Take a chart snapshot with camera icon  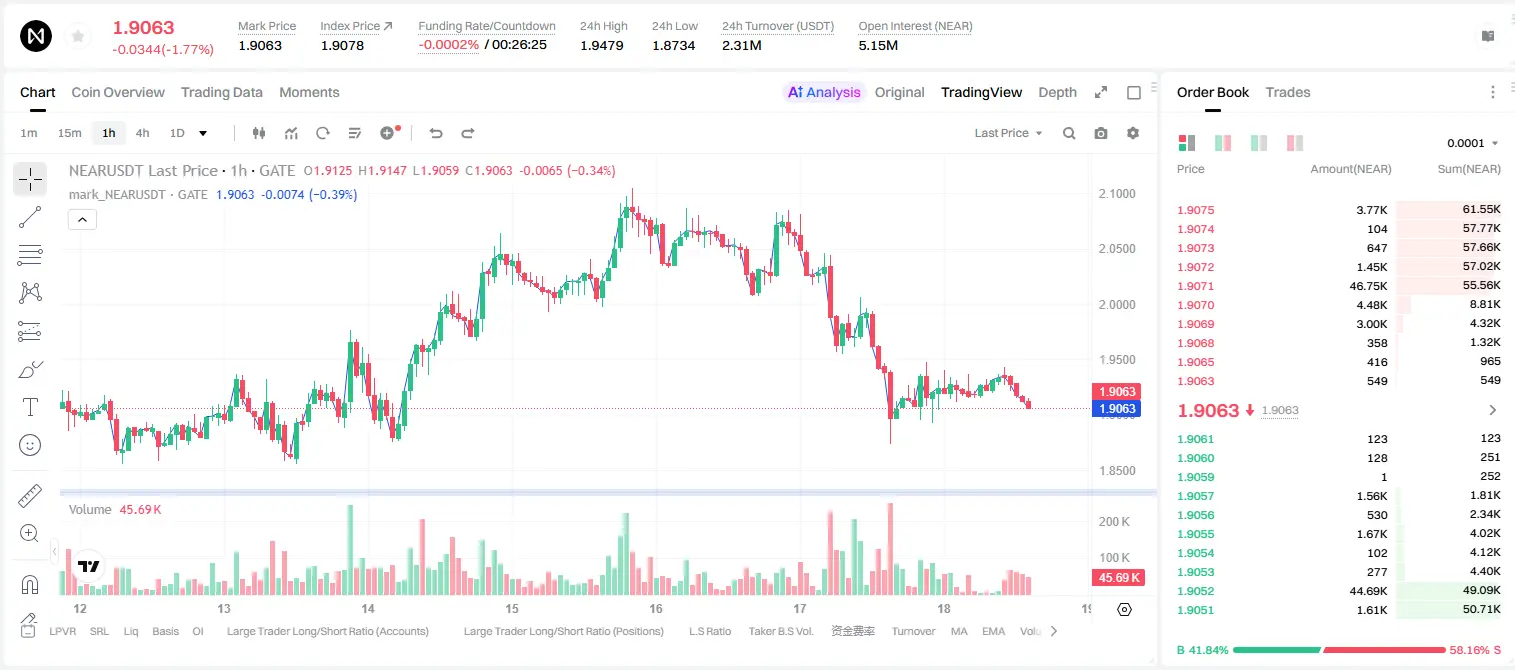[1101, 133]
